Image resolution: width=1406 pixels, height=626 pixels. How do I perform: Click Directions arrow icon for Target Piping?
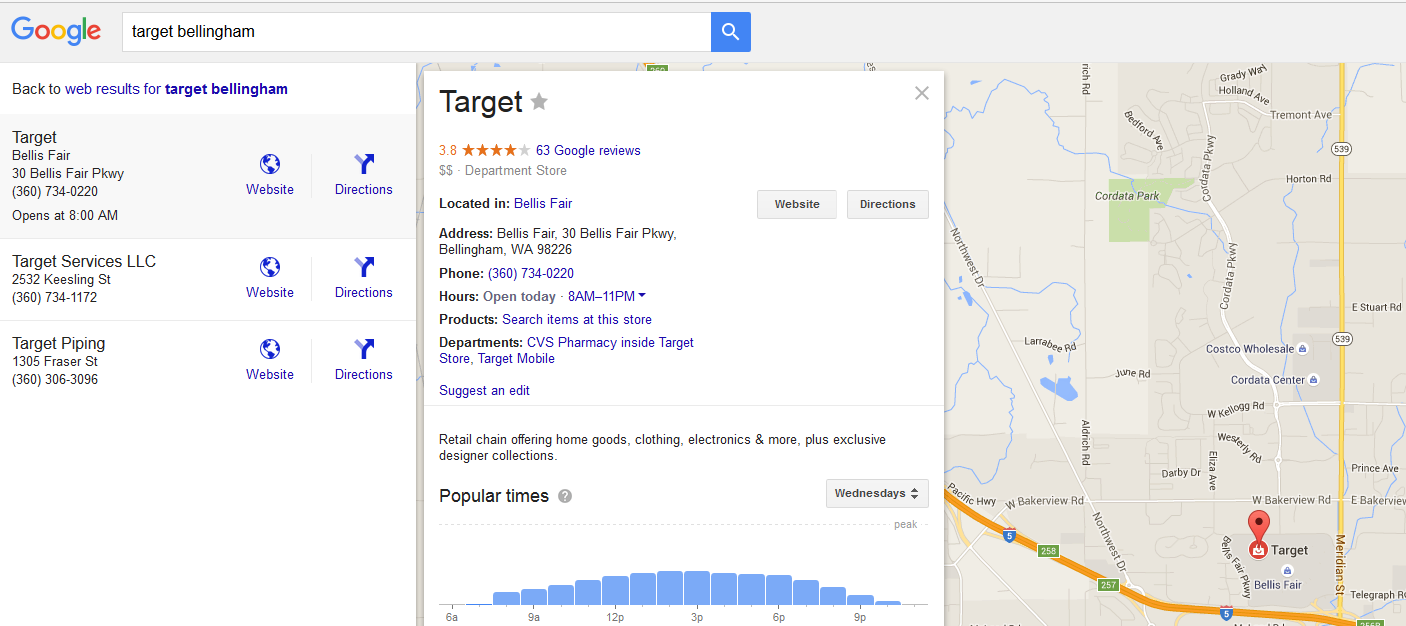pyautogui.click(x=364, y=350)
